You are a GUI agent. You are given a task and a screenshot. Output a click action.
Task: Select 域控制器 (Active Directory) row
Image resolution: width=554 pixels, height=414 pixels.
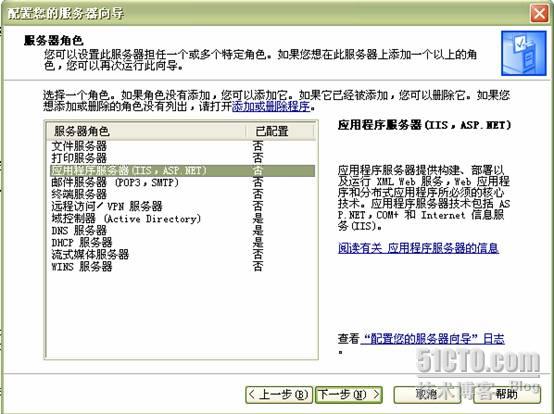pos(182,218)
